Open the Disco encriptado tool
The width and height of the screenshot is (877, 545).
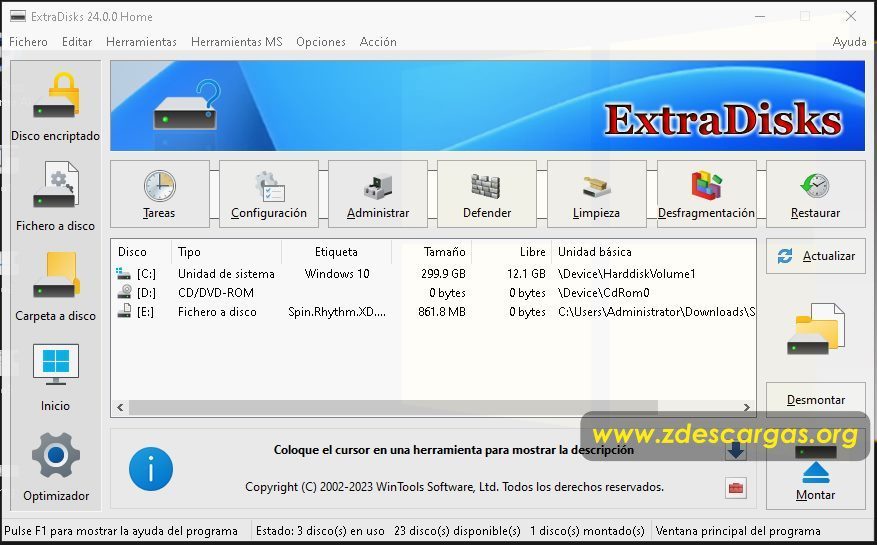(55, 105)
